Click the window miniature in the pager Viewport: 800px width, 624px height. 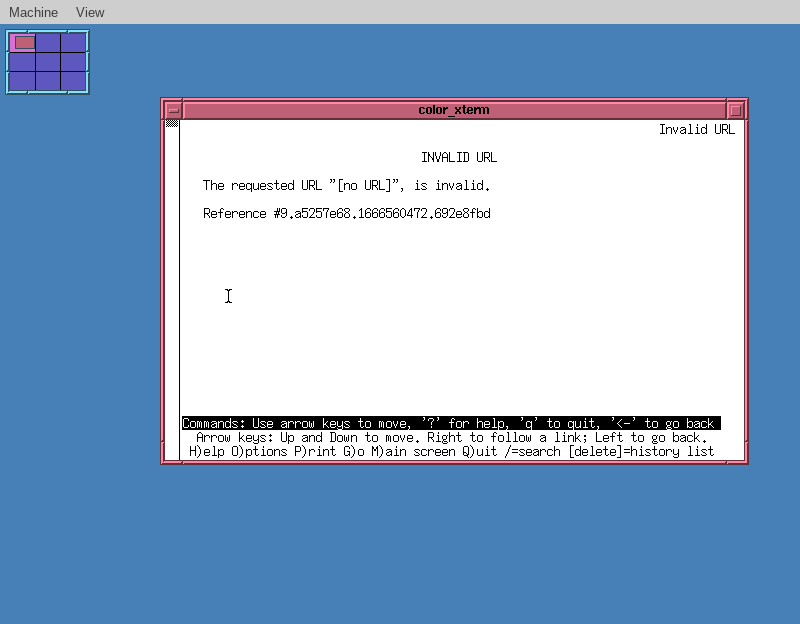[24, 42]
